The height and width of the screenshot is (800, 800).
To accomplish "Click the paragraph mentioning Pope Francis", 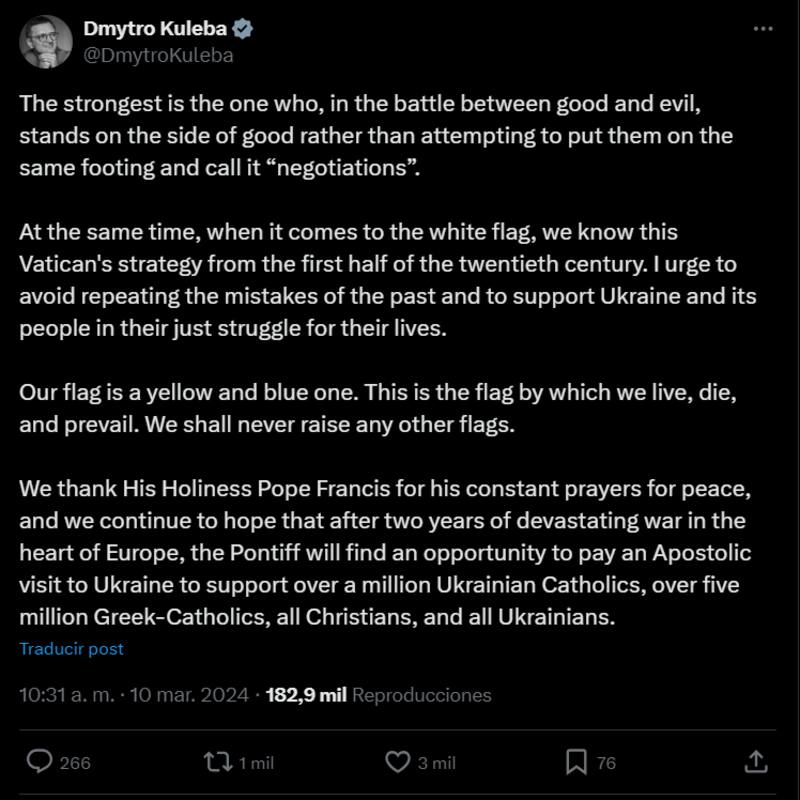I will click(x=385, y=554).
